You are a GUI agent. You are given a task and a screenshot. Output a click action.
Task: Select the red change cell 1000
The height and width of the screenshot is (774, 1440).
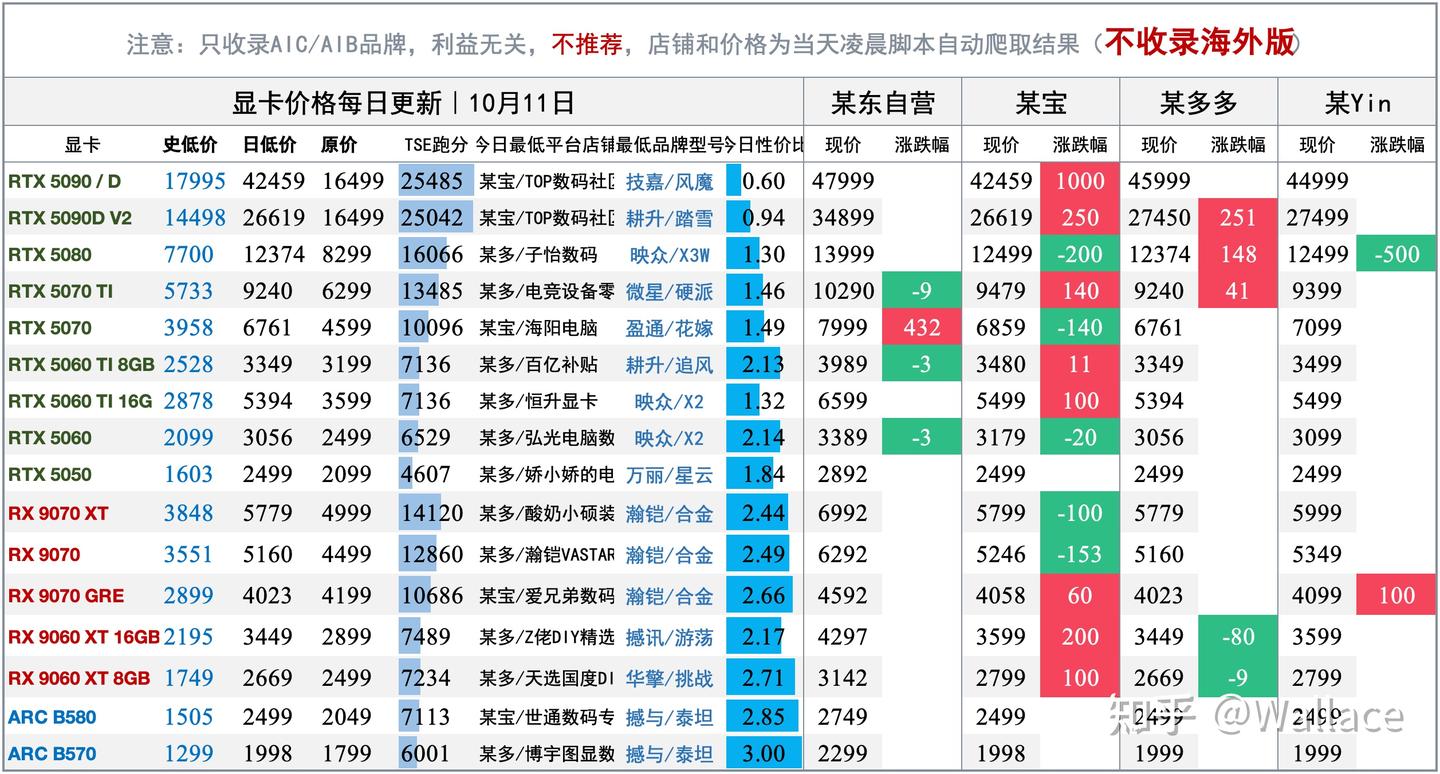[1080, 182]
